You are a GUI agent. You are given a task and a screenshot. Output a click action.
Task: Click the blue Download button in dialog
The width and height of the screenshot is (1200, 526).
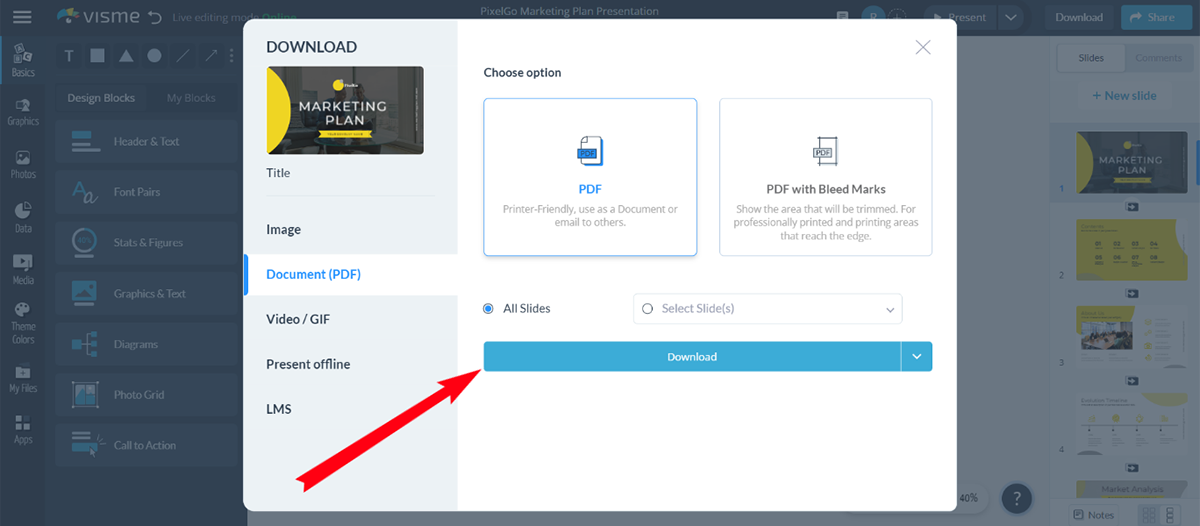tap(692, 357)
